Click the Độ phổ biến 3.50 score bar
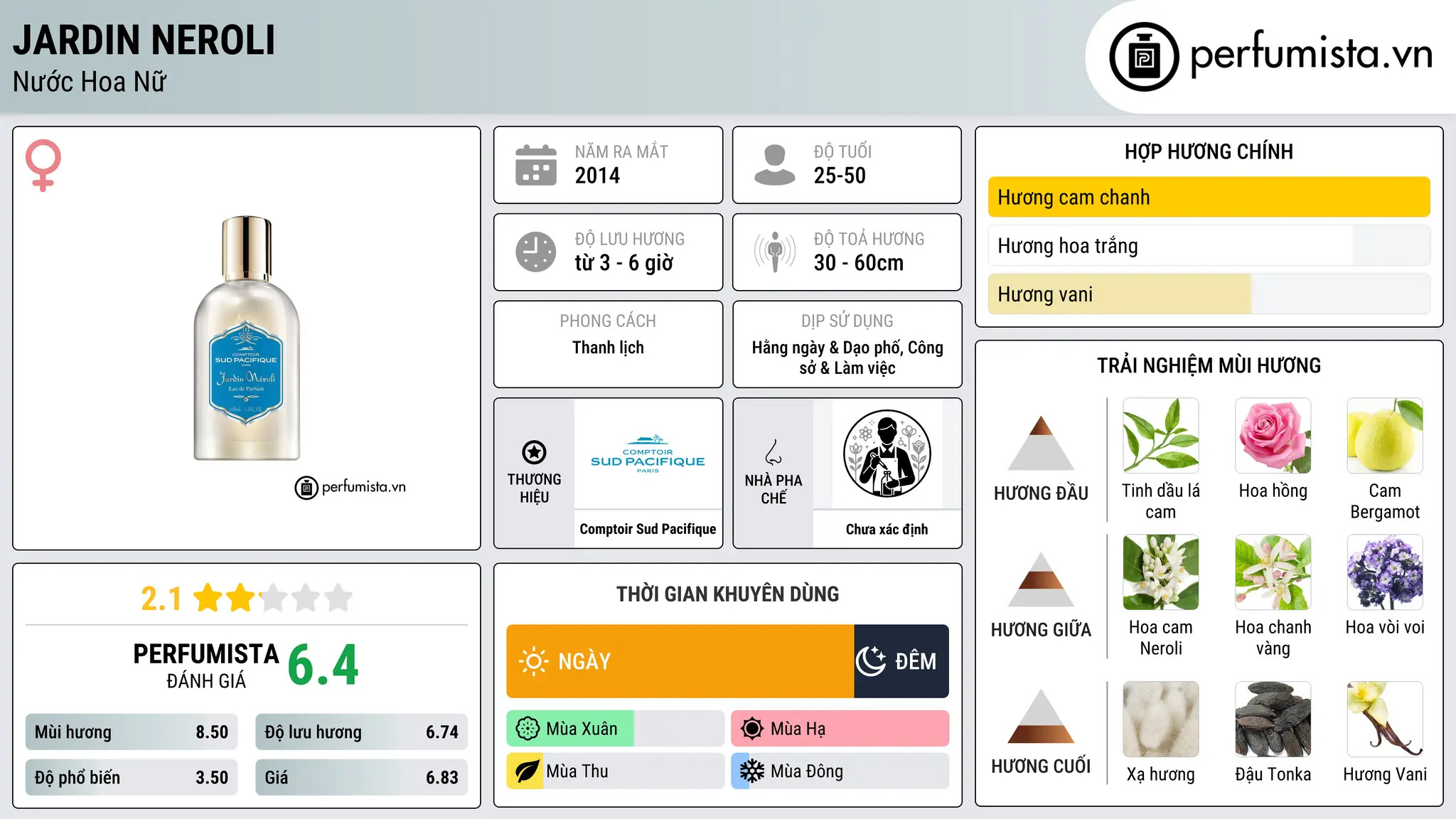The width and height of the screenshot is (1456, 819). [x=132, y=777]
